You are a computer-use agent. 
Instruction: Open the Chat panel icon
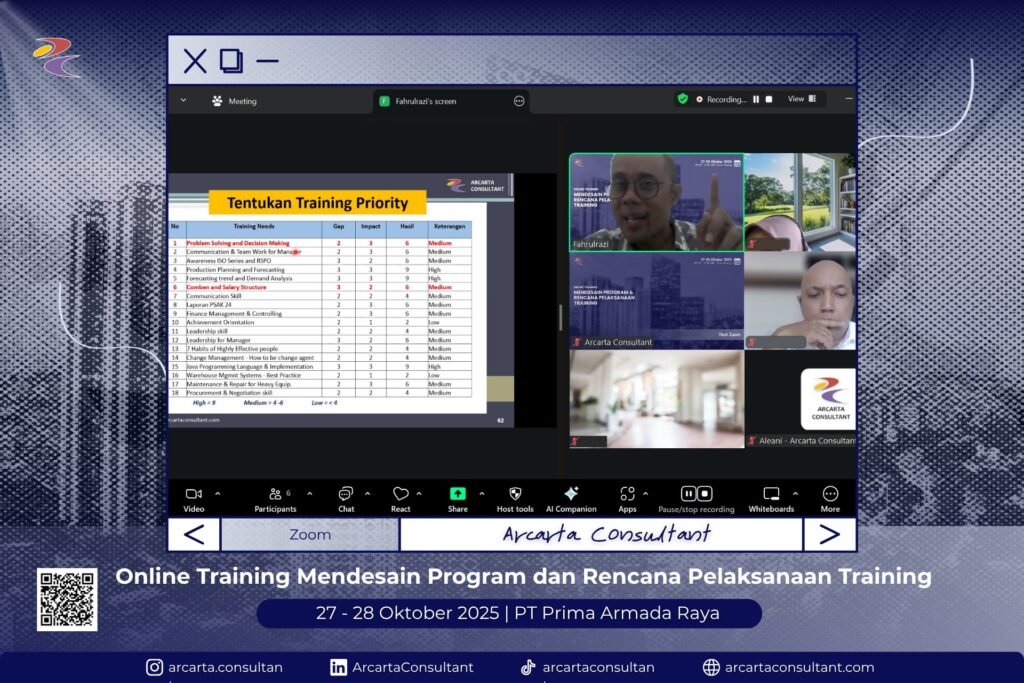tap(345, 494)
